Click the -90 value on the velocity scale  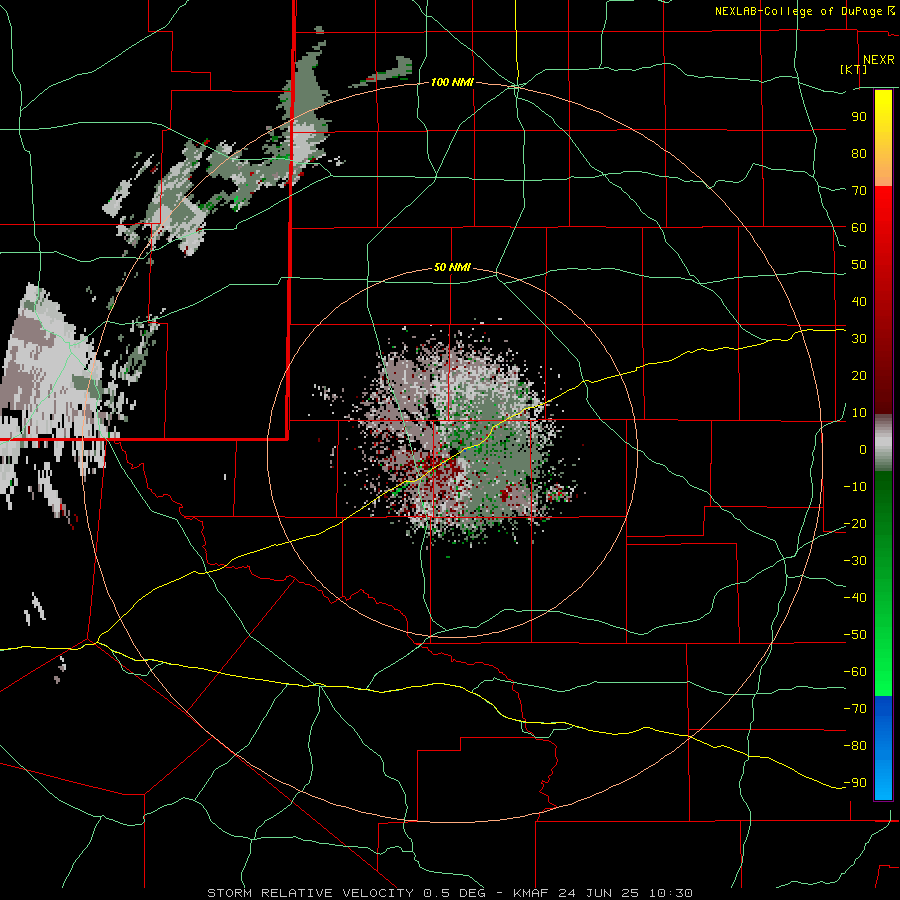pyautogui.click(x=855, y=783)
